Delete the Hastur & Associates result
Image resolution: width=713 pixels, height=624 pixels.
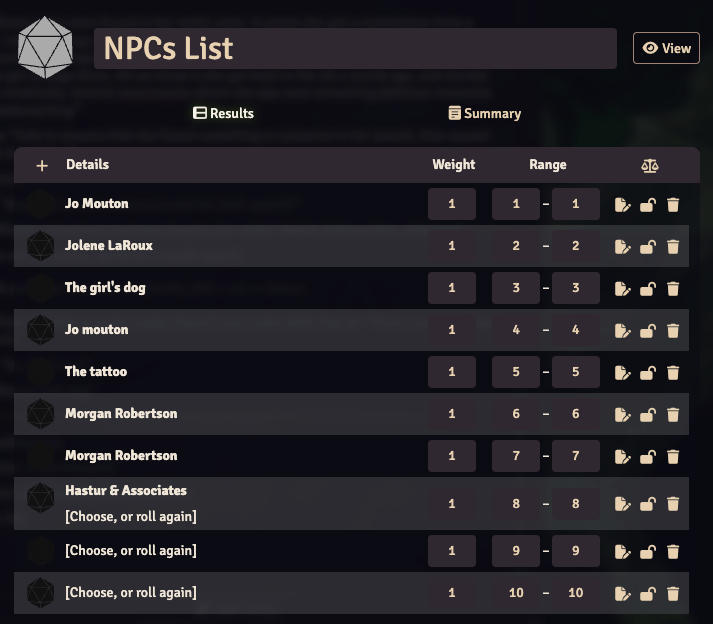tap(673, 504)
